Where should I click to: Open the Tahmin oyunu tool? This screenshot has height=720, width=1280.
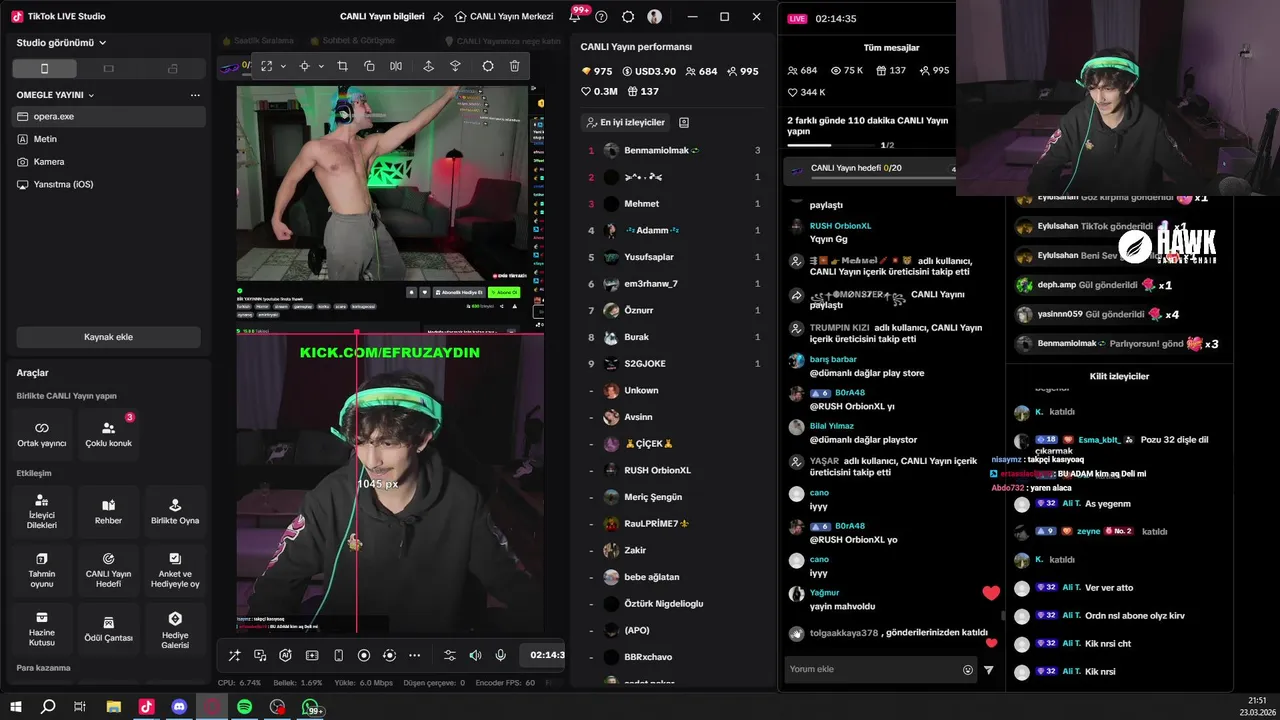coord(42,570)
